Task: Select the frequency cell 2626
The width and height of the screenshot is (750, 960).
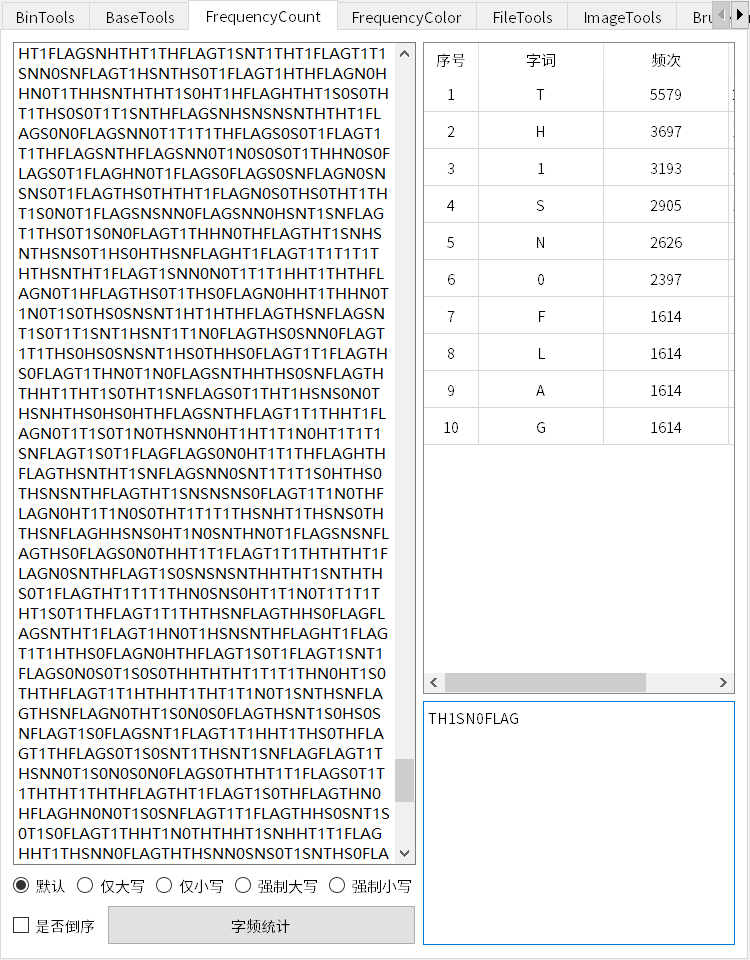Action: click(666, 242)
